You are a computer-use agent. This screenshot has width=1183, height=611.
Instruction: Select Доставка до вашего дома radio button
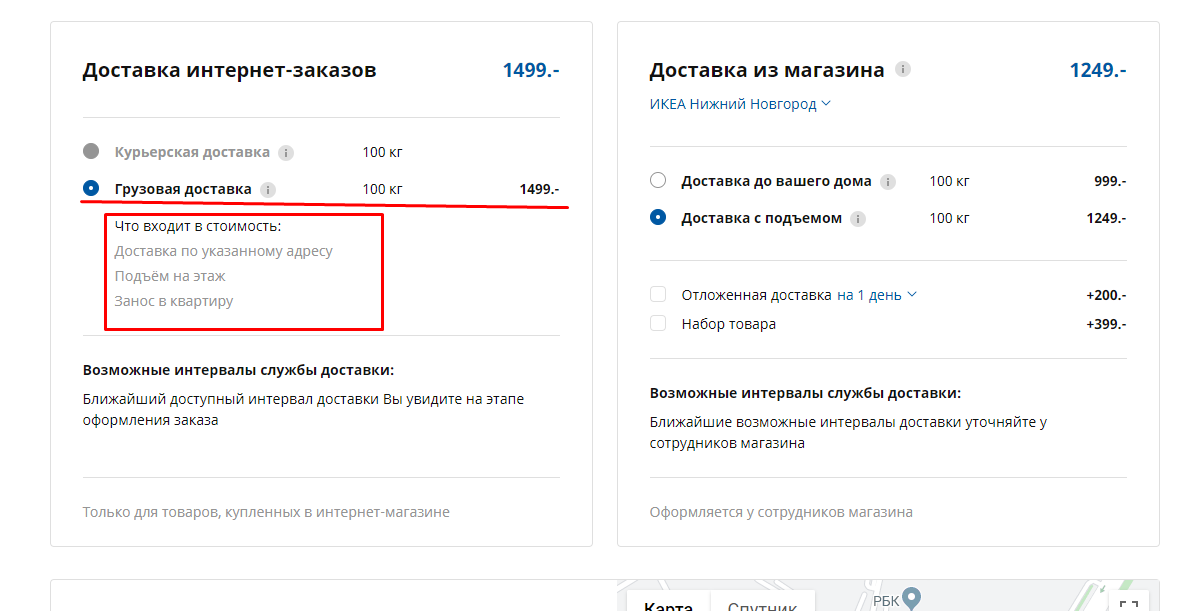(658, 181)
